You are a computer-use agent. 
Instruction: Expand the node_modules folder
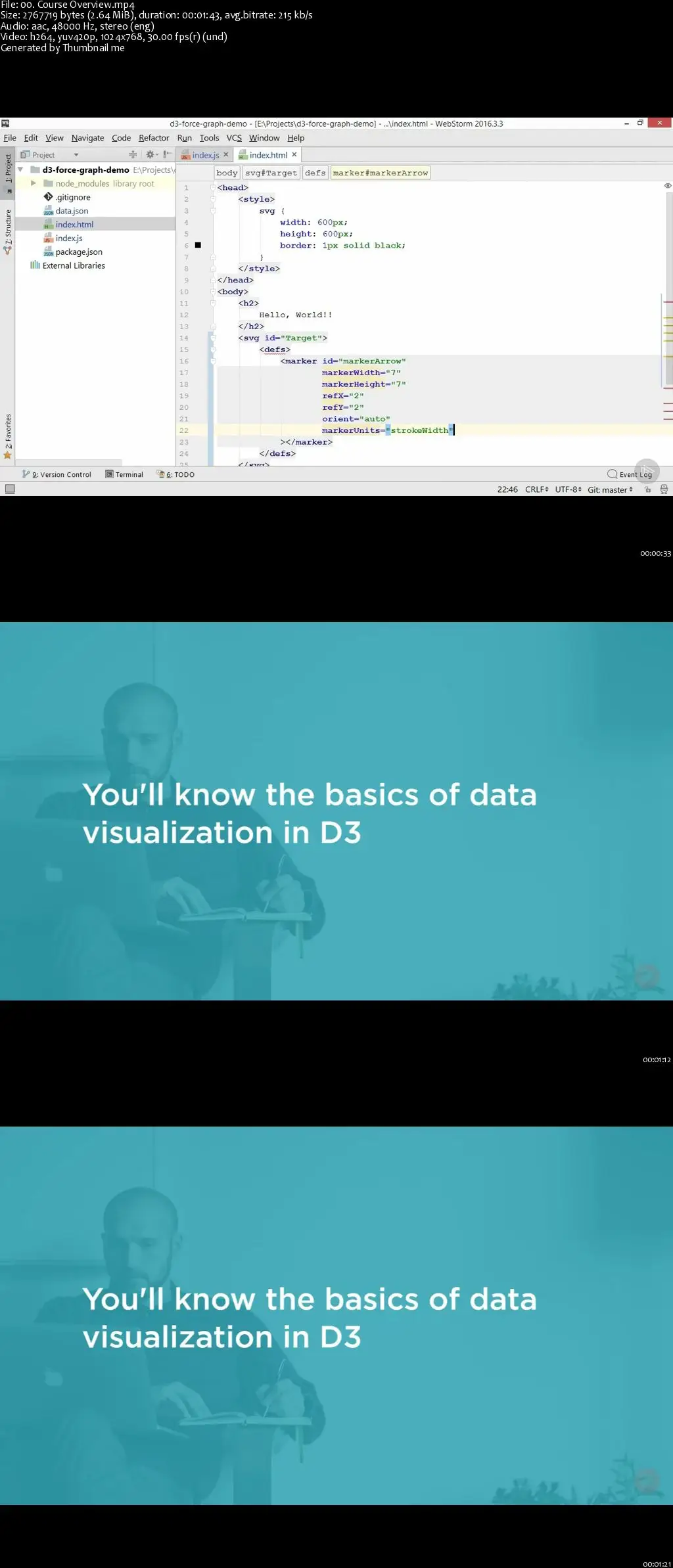(34, 183)
